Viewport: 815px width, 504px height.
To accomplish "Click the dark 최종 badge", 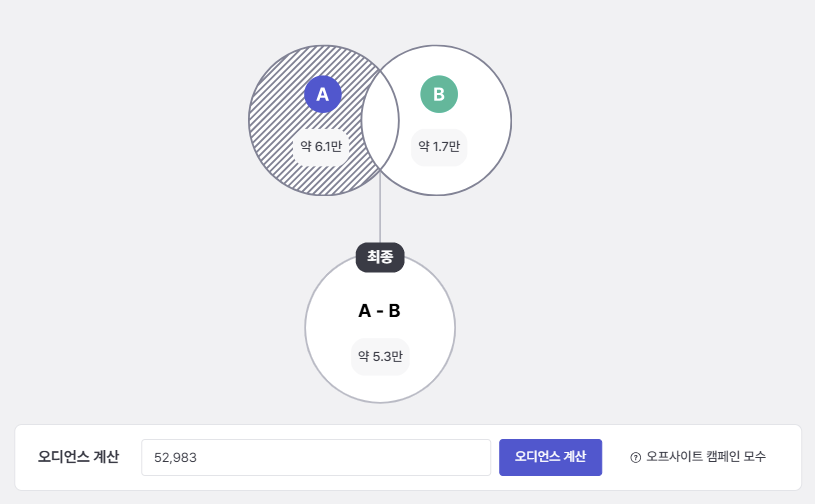I will (x=380, y=257).
